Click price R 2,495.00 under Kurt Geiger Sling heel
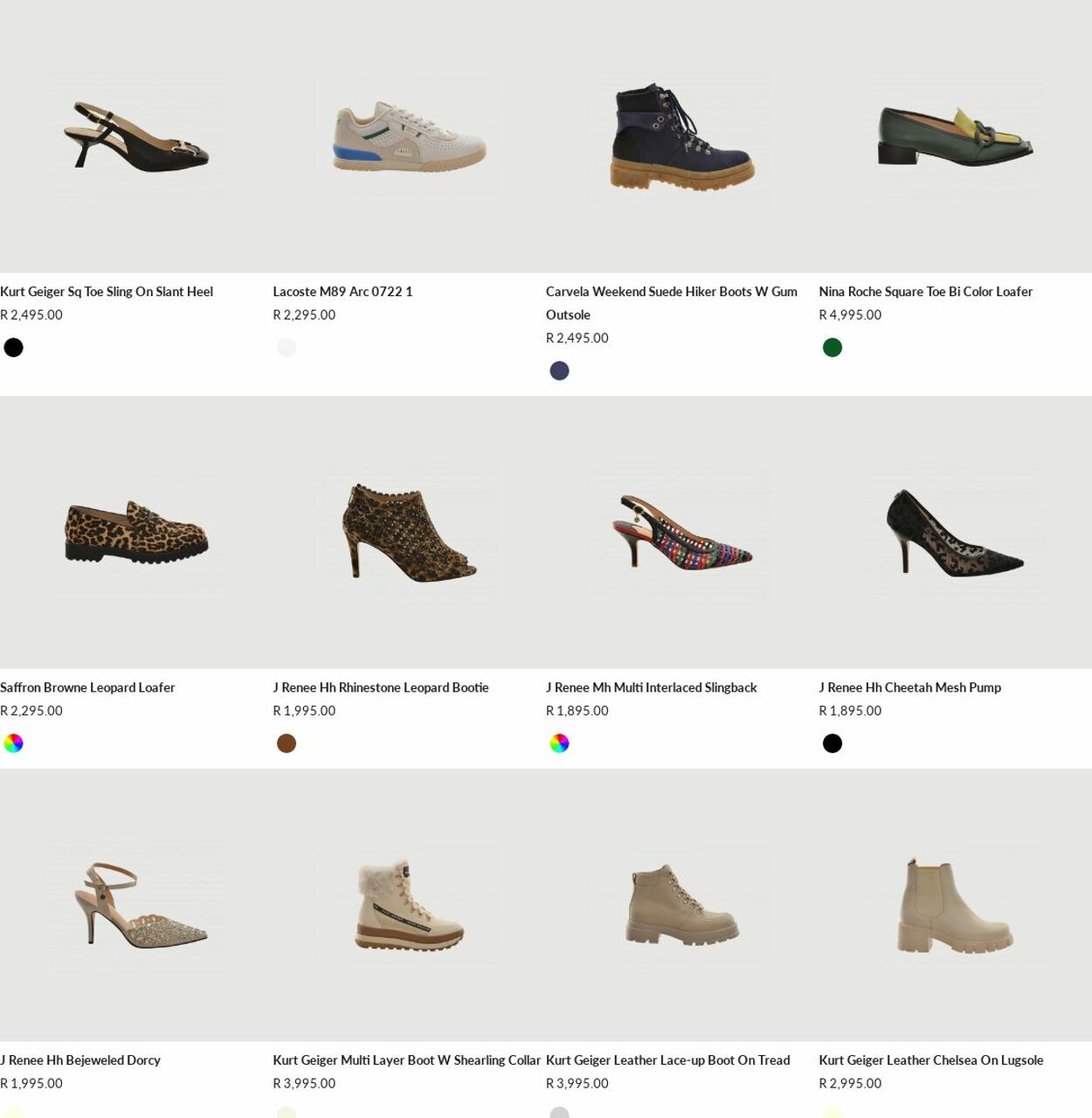The height and width of the screenshot is (1118, 1092). (x=31, y=315)
